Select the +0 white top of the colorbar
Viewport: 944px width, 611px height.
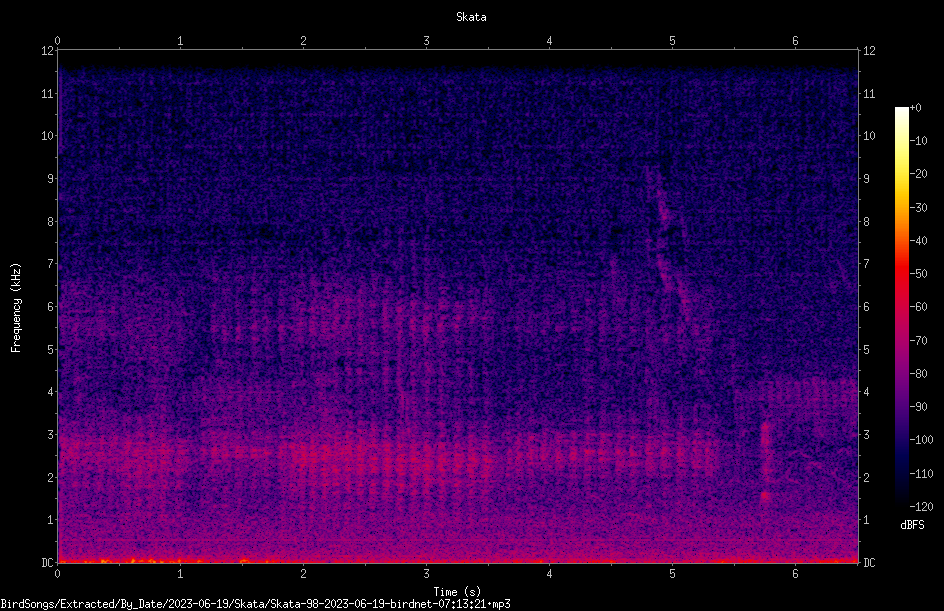(901, 110)
